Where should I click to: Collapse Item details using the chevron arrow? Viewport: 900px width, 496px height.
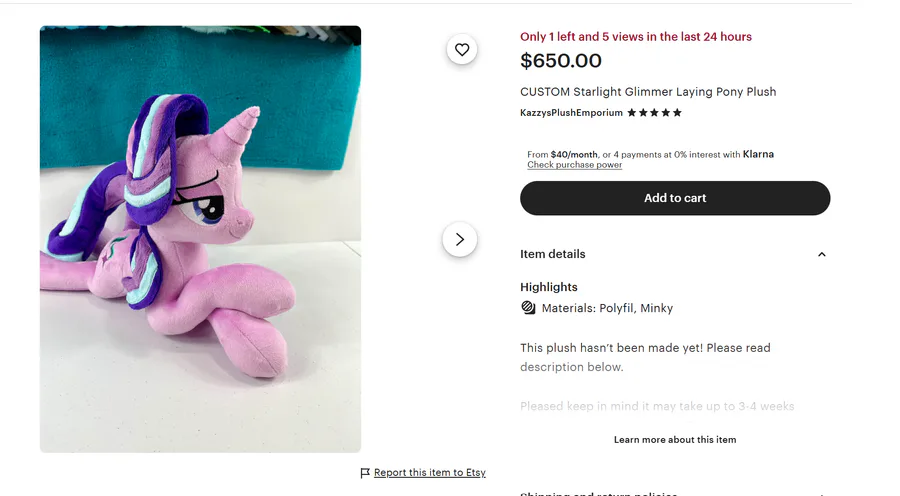[x=822, y=254]
